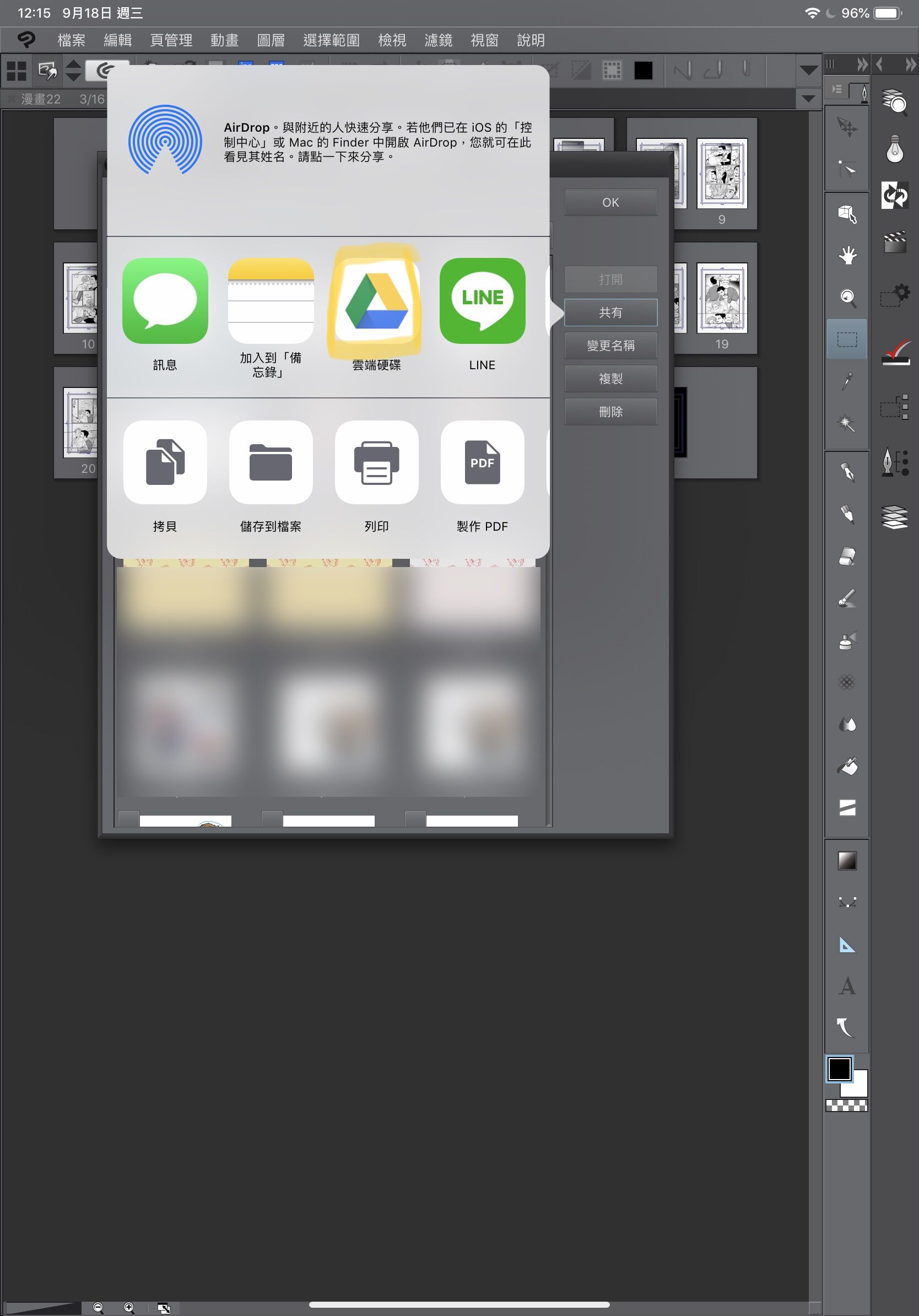This screenshot has width=919, height=1316.
Task: Select the rectangular selection marquee tool
Action: [847, 339]
